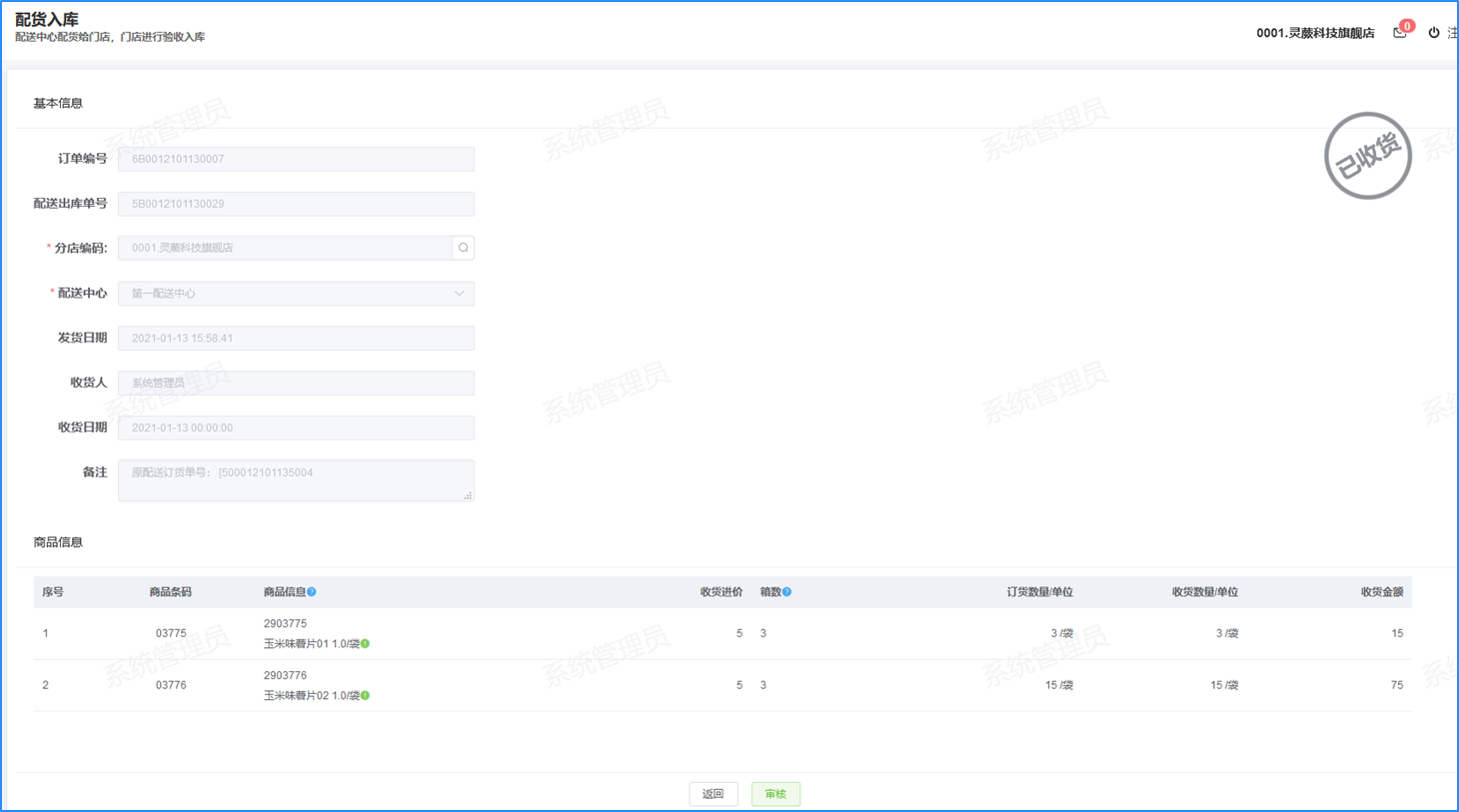Click the 订货数量/单位 column header
Screen dimensions: 1459x812
[x=1040, y=592]
